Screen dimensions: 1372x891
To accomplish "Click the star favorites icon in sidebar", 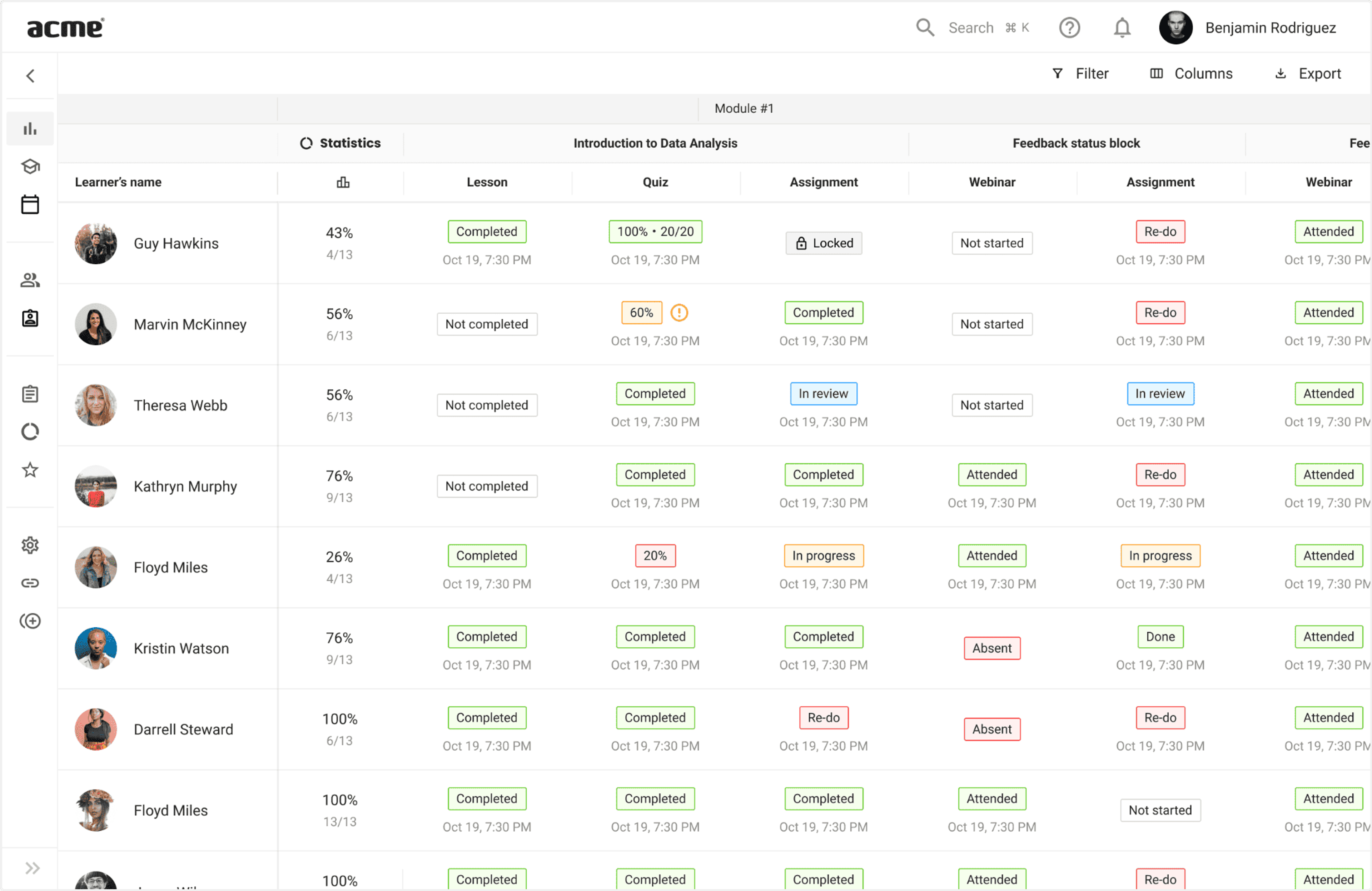I will pyautogui.click(x=30, y=470).
